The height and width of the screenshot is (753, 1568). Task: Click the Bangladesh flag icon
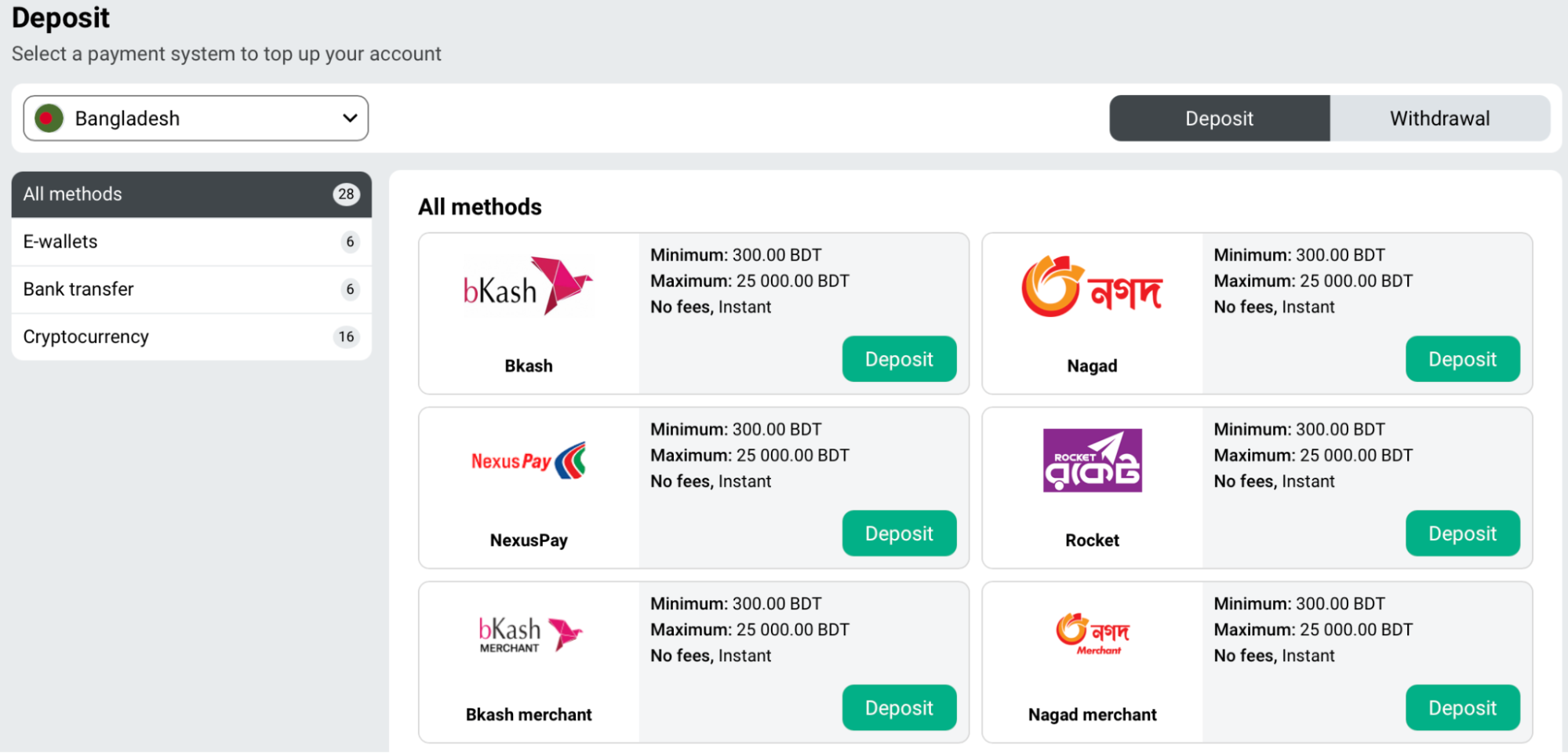click(x=49, y=118)
